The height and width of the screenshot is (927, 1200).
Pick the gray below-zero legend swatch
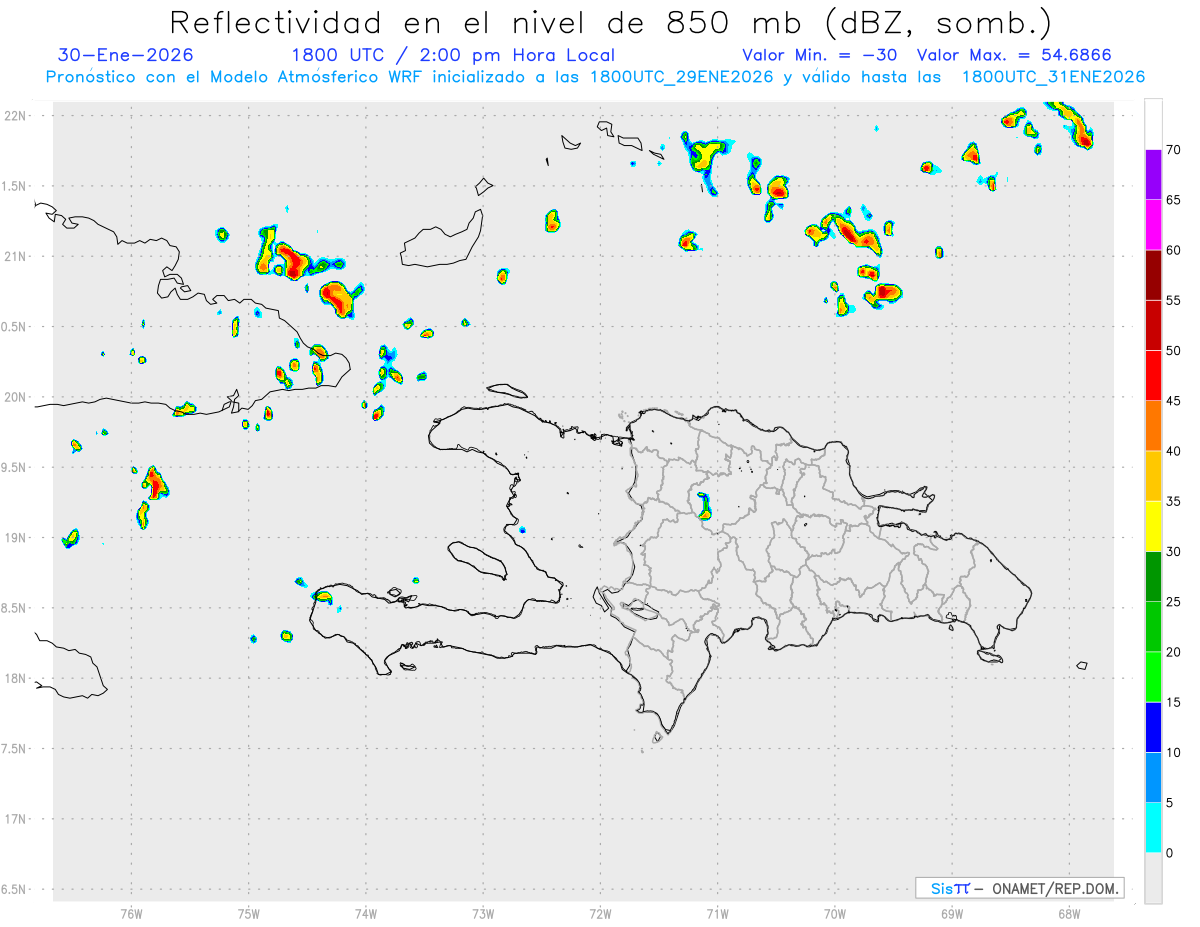[1153, 878]
